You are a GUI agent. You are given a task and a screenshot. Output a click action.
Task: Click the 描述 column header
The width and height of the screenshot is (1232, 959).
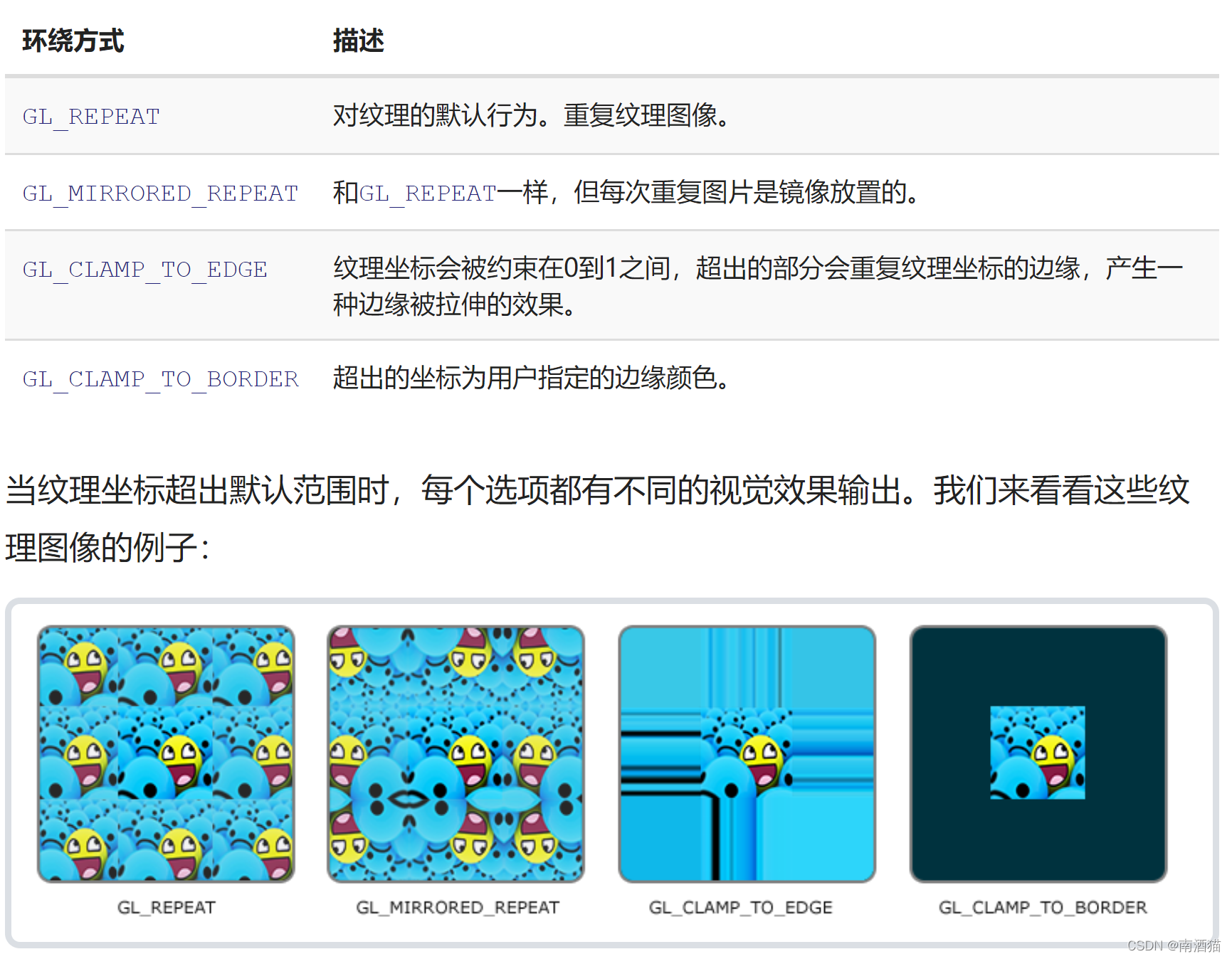[357, 41]
